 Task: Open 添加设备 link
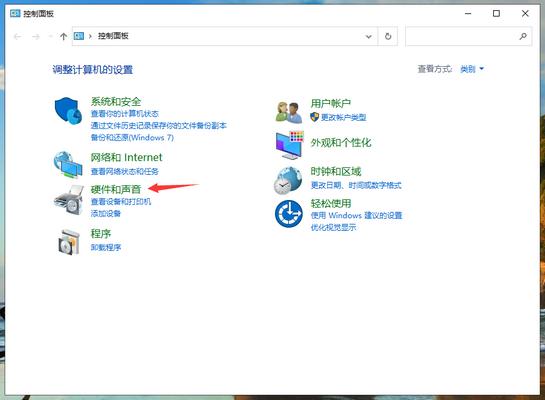[106, 213]
